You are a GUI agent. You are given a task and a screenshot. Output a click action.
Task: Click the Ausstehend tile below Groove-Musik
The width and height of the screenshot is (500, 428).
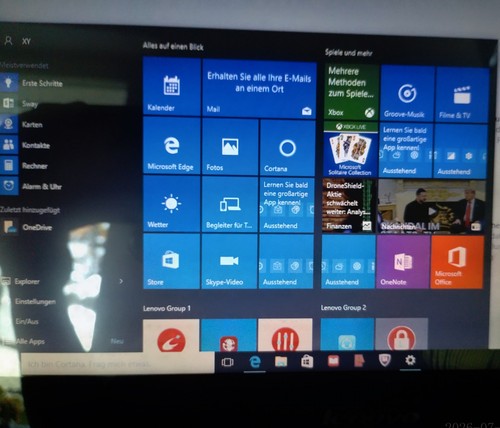pyautogui.click(x=406, y=150)
